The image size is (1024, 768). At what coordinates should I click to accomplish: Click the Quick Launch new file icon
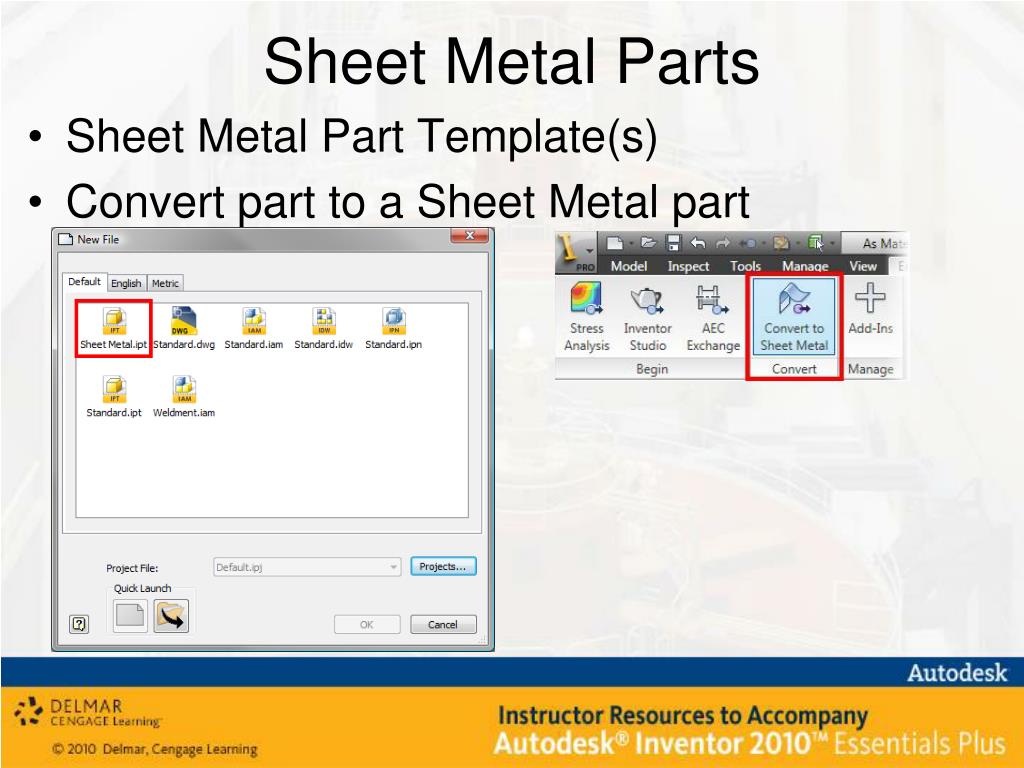130,615
